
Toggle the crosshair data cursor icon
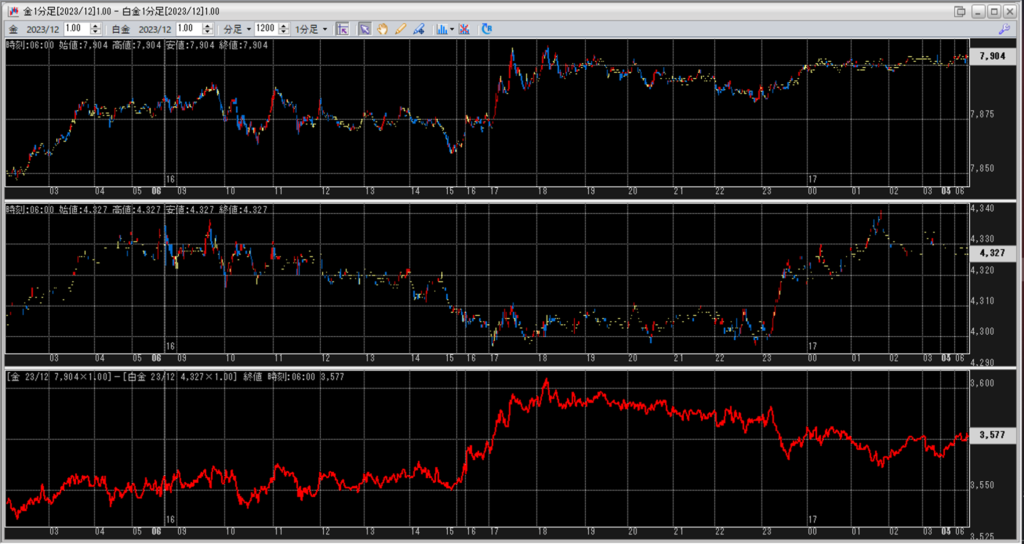[x=342, y=29]
